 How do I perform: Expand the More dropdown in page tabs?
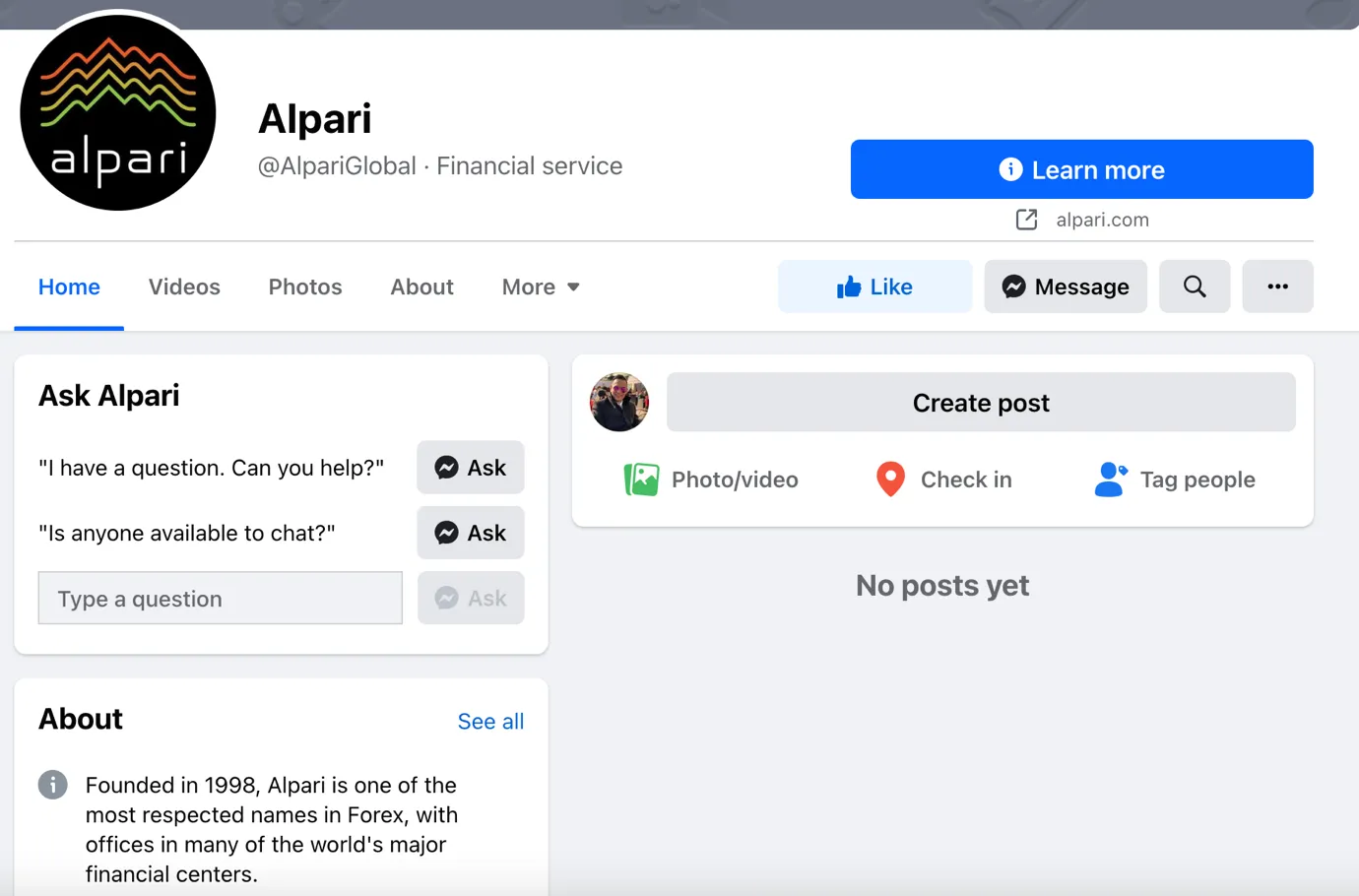tap(541, 287)
